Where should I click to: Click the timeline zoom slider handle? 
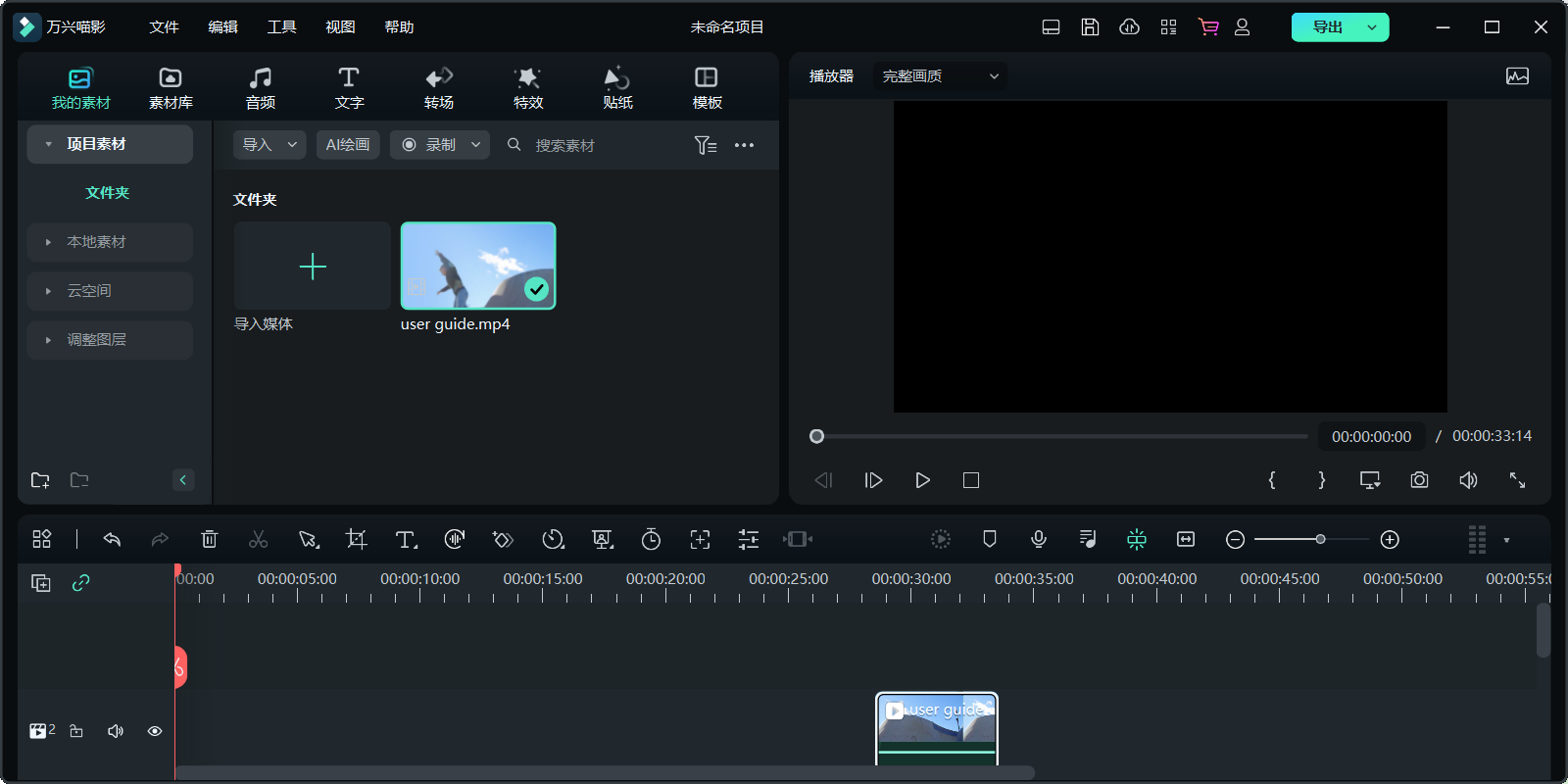point(1321,539)
